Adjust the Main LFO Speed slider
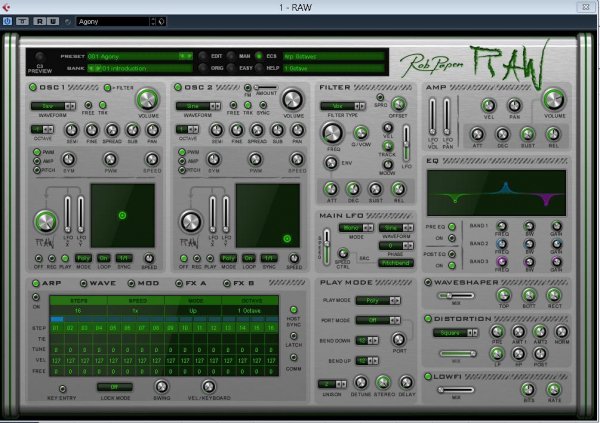 pyautogui.click(x=326, y=247)
